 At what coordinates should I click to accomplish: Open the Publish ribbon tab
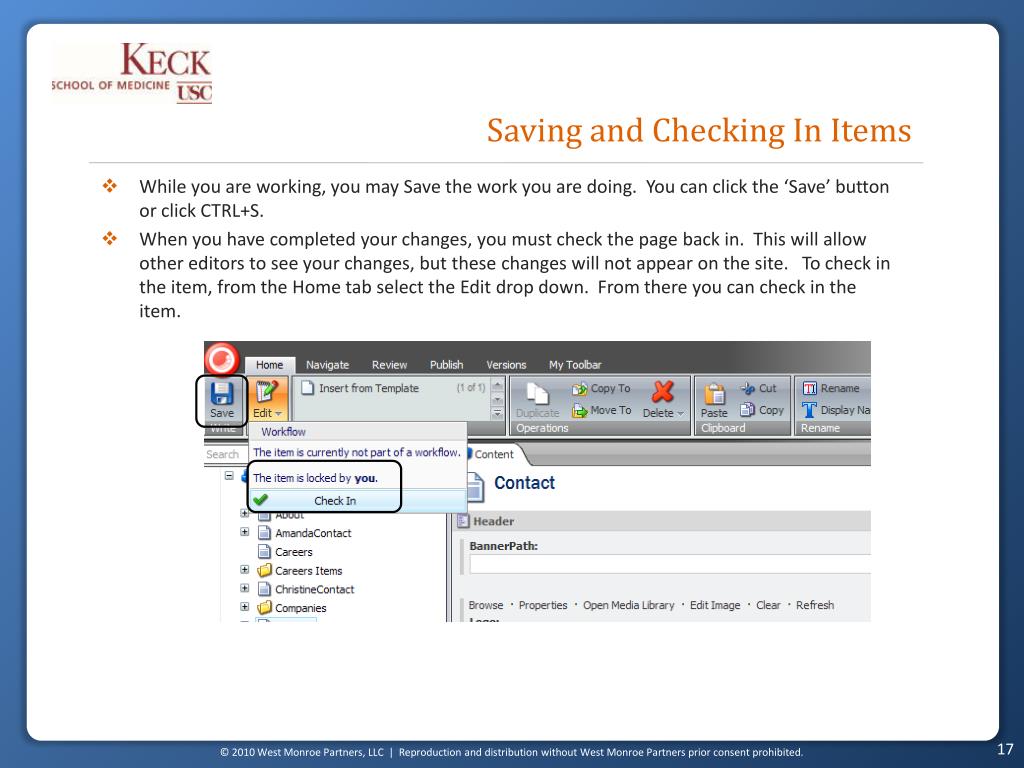tap(447, 365)
